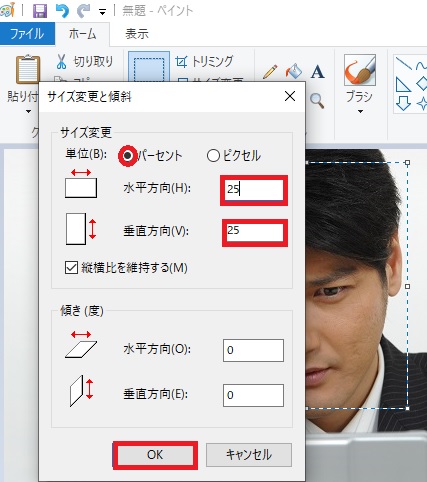The width and height of the screenshot is (427, 482).
Task: Click the 切り取り scissors icon
Action: (61, 61)
